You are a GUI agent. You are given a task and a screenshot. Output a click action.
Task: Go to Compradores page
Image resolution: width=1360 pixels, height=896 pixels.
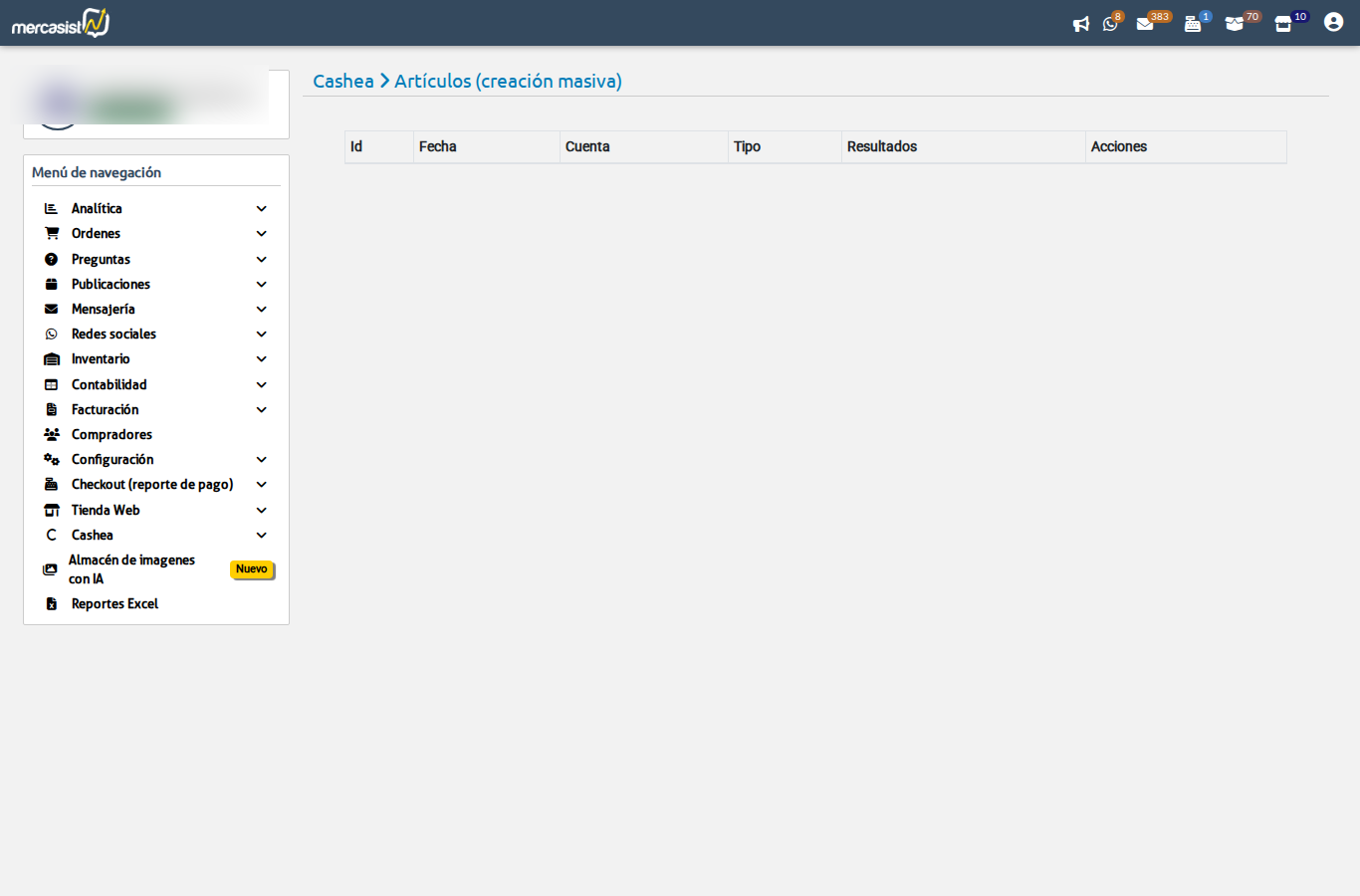pyautogui.click(x=112, y=435)
